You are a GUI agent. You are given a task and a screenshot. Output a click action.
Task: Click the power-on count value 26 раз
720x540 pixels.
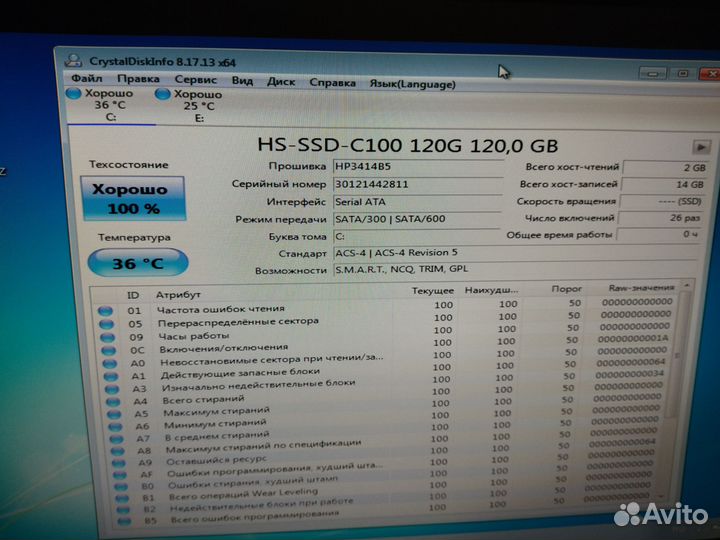(x=660, y=218)
